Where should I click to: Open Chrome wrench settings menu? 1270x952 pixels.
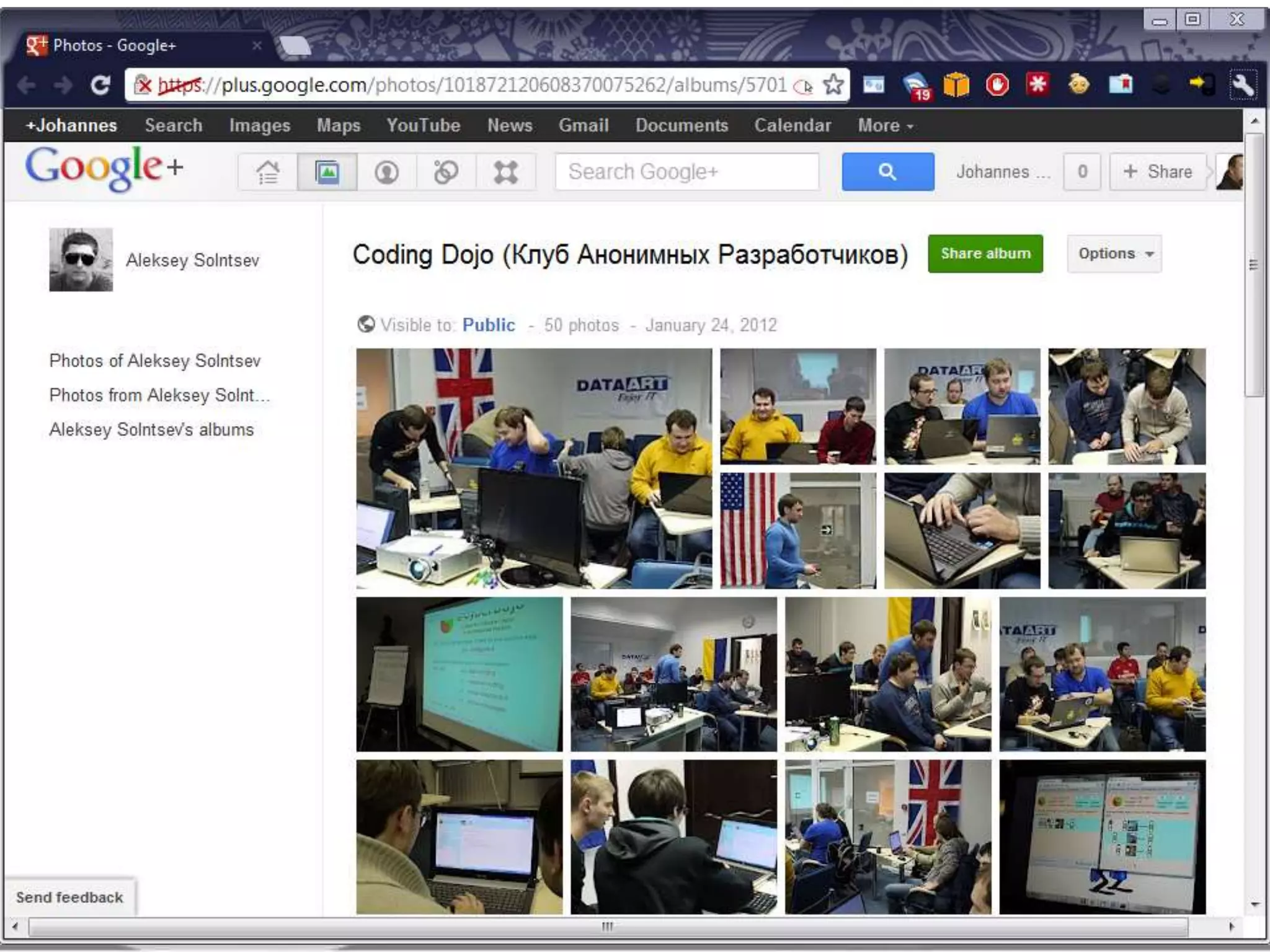point(1243,84)
